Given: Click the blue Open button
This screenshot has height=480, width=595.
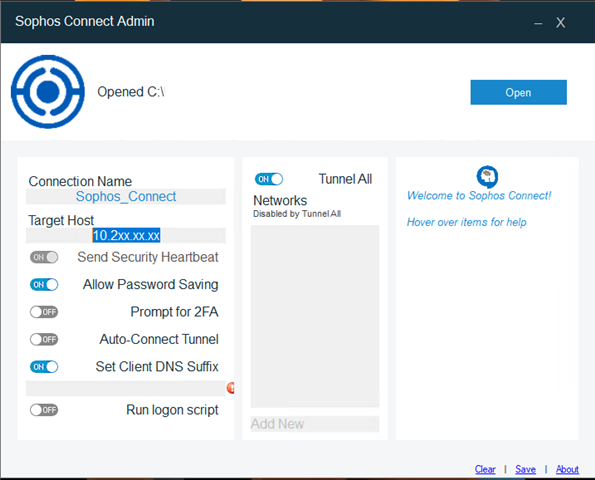Looking at the screenshot, I should [x=518, y=92].
